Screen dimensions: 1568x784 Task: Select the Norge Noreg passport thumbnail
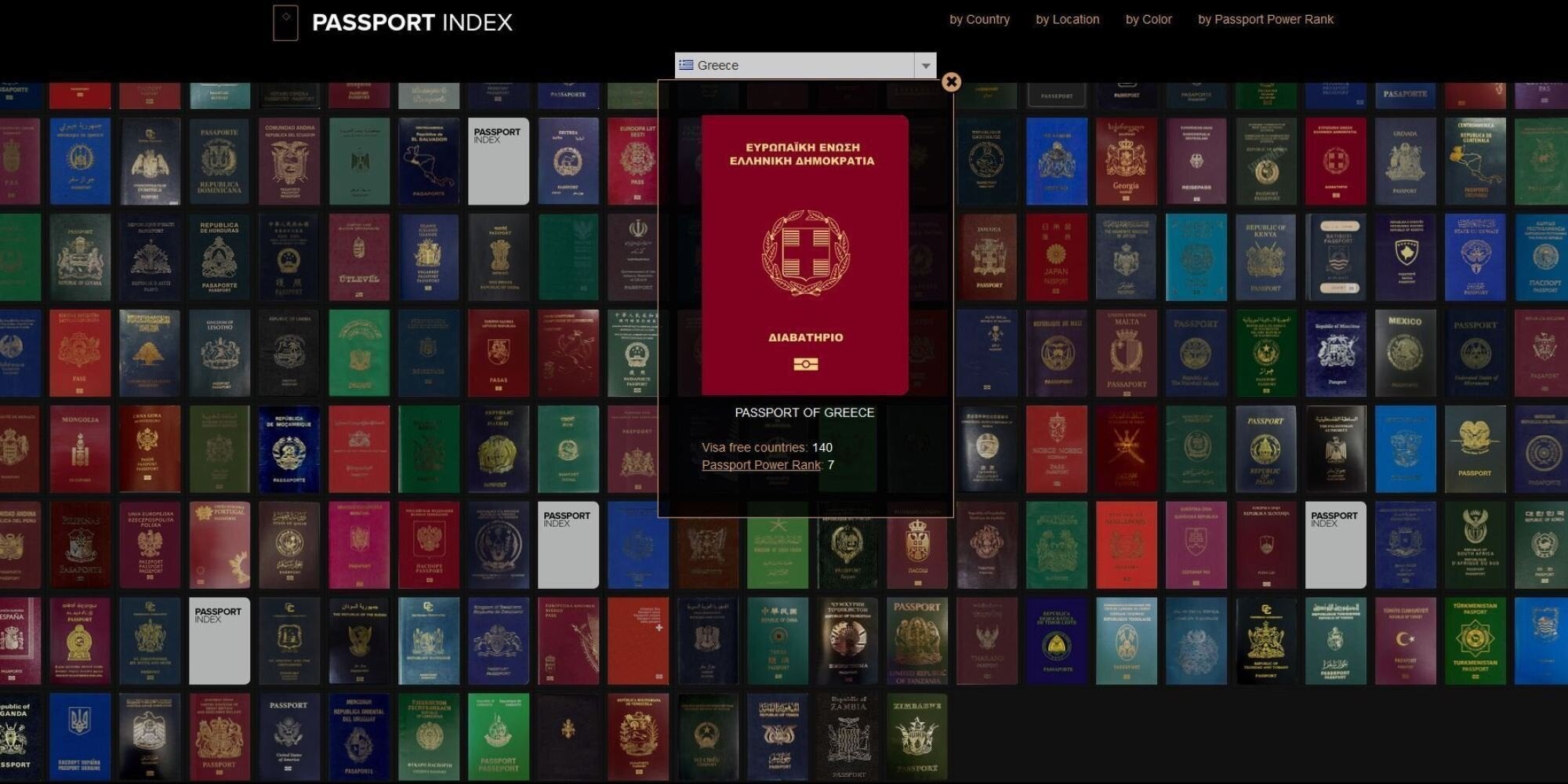pos(1056,449)
